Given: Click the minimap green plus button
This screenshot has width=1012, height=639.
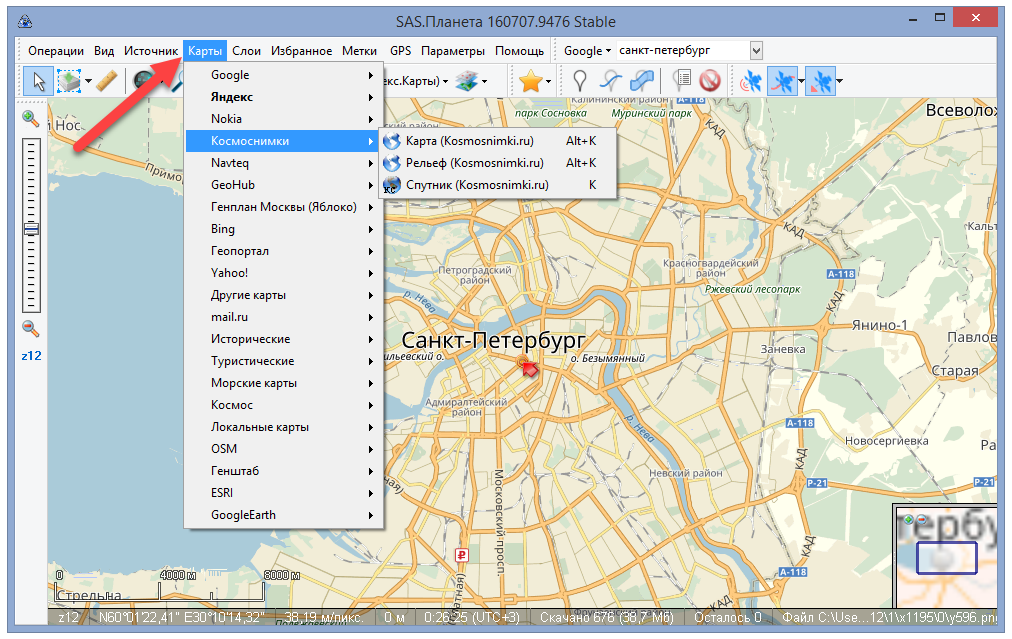Looking at the screenshot, I should pos(908,520).
